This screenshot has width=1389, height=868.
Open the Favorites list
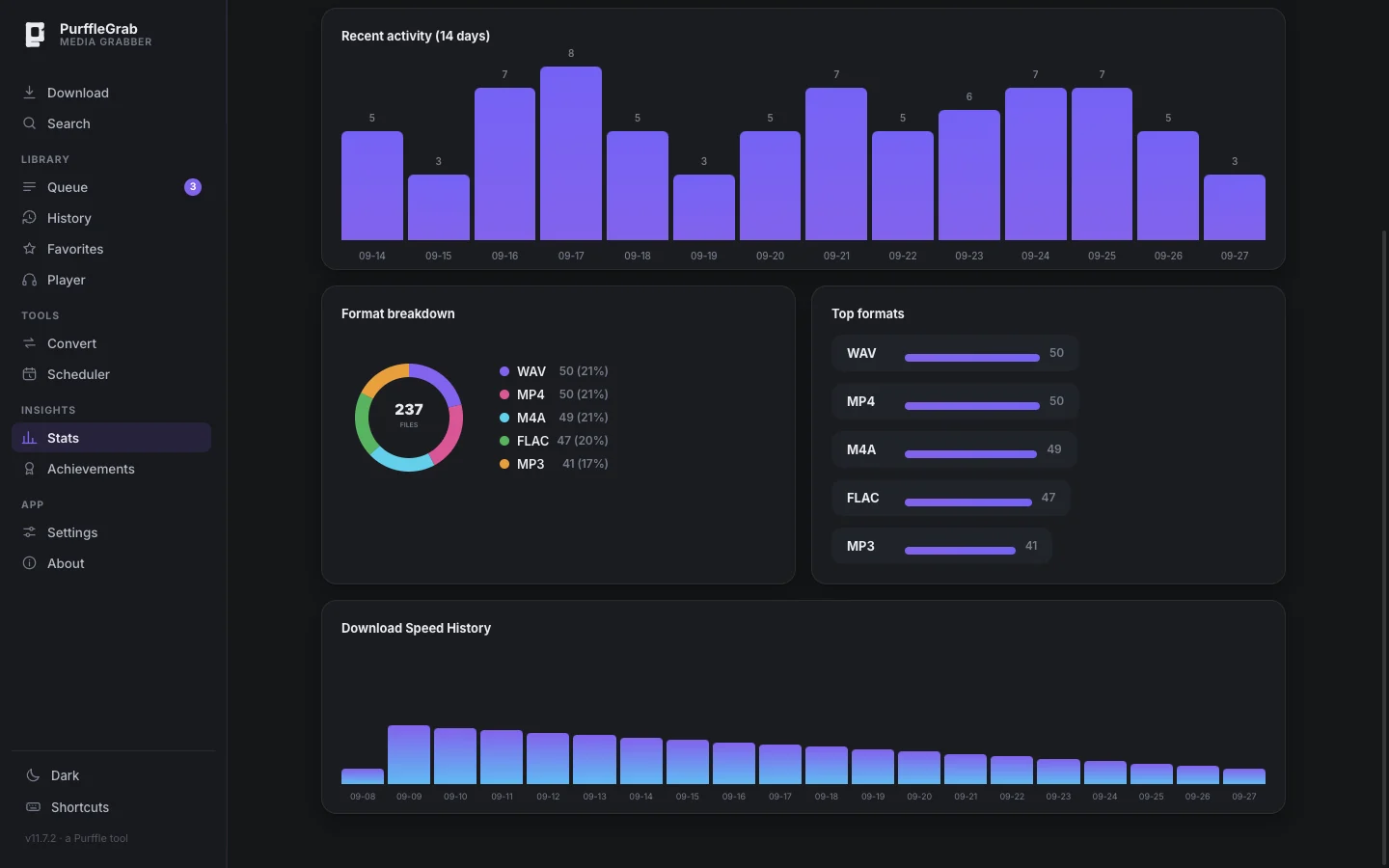click(x=111, y=249)
